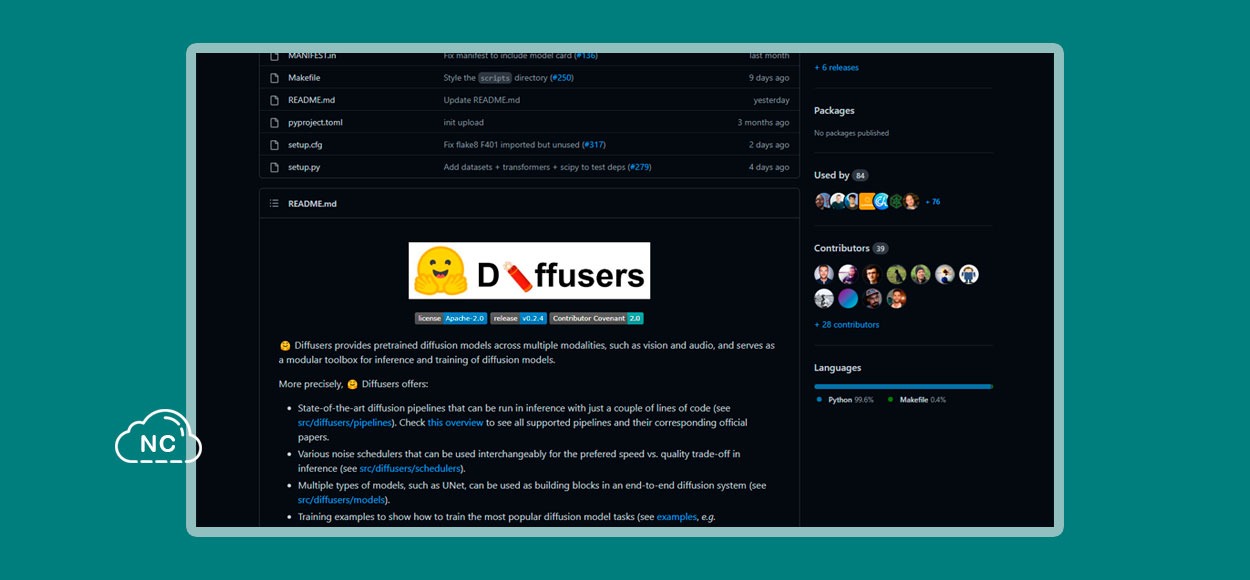Click the "yesterday" timestamp for README.md
Viewport: 1250px width, 580px height.
click(x=771, y=100)
